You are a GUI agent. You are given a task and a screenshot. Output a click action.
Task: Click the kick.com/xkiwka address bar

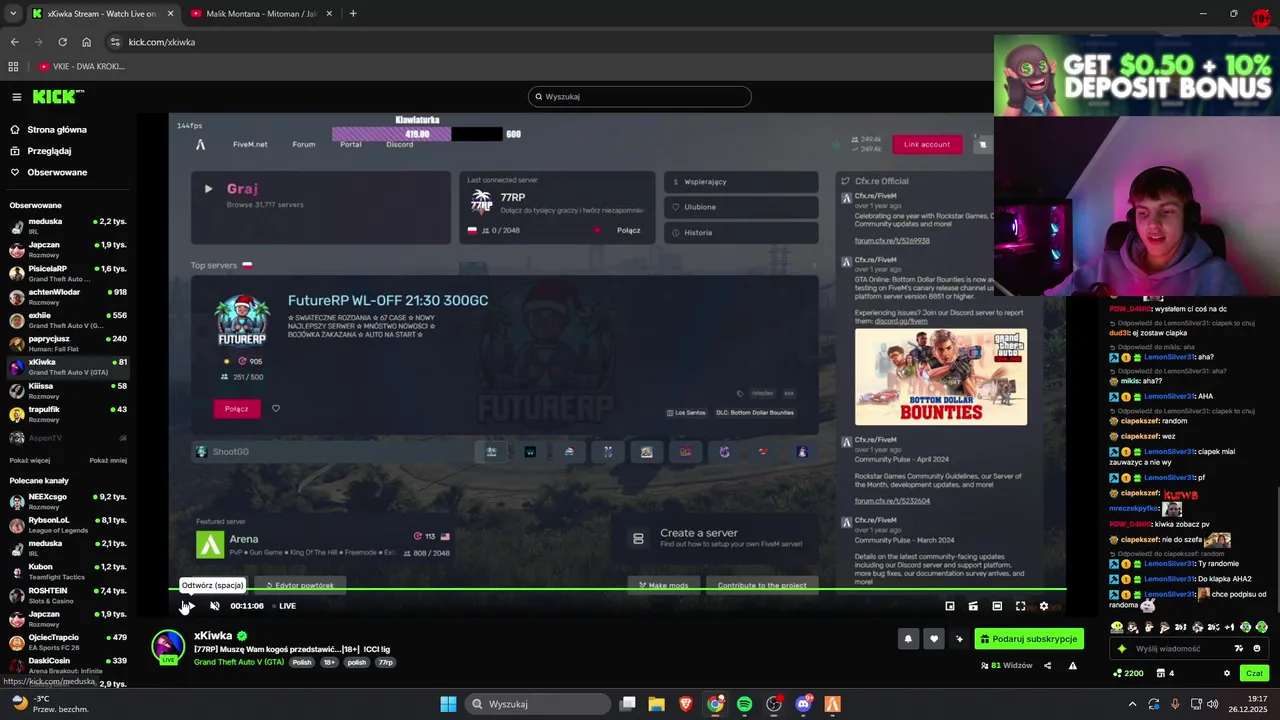point(550,42)
